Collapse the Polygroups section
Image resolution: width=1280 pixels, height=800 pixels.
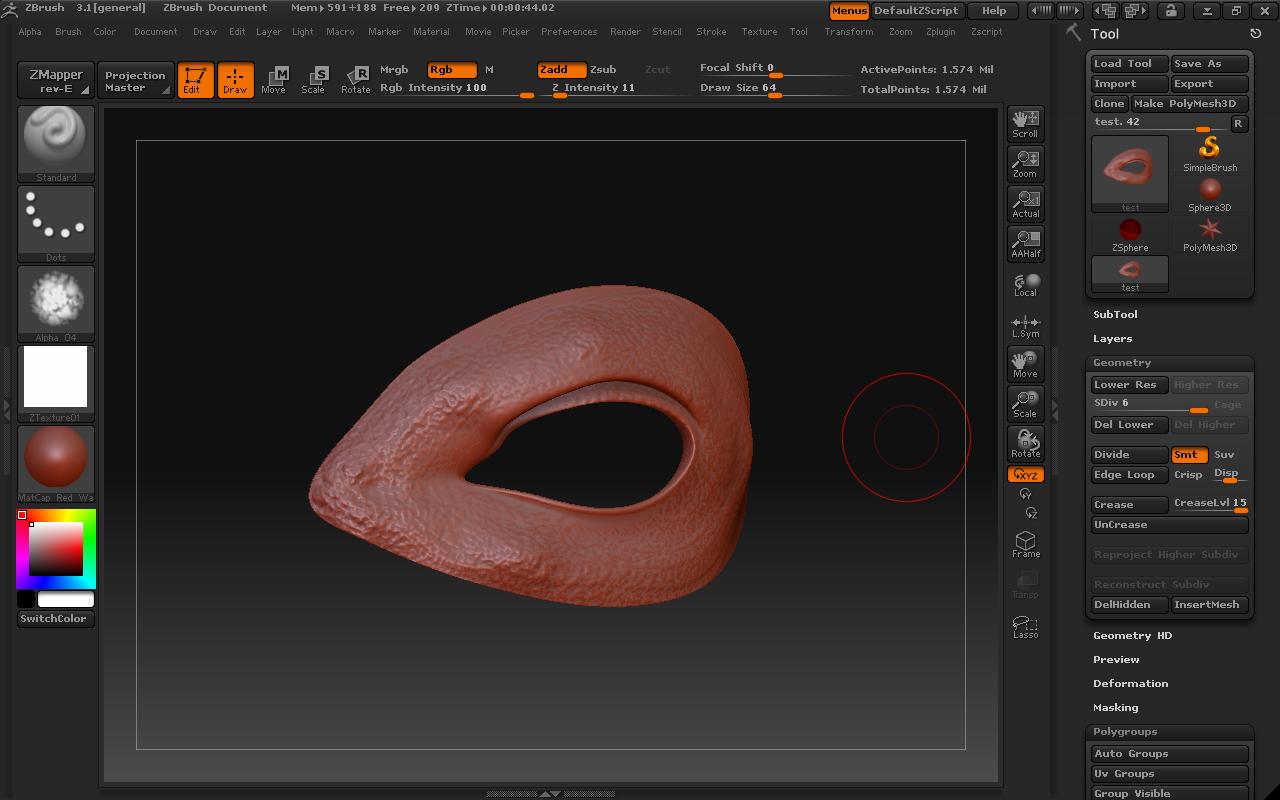coord(1125,732)
